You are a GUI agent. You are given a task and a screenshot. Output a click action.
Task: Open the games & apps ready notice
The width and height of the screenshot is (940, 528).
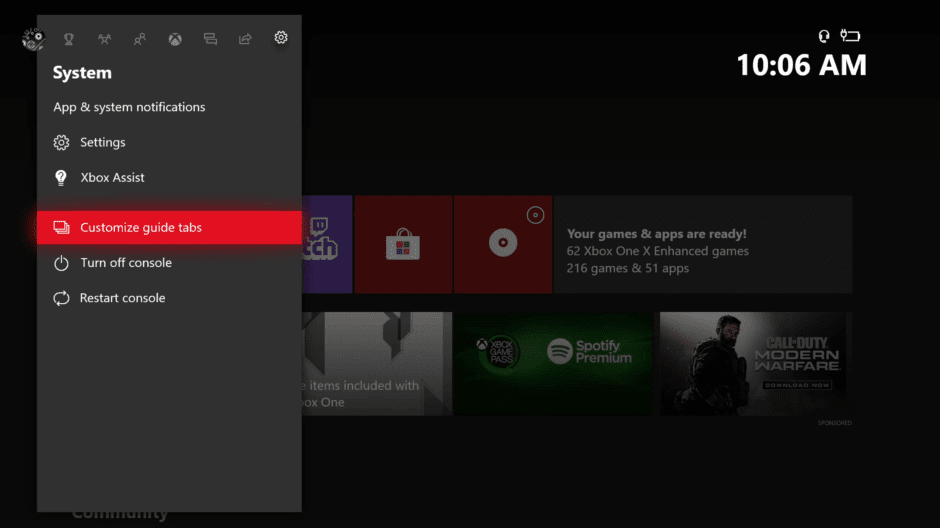[702, 245]
